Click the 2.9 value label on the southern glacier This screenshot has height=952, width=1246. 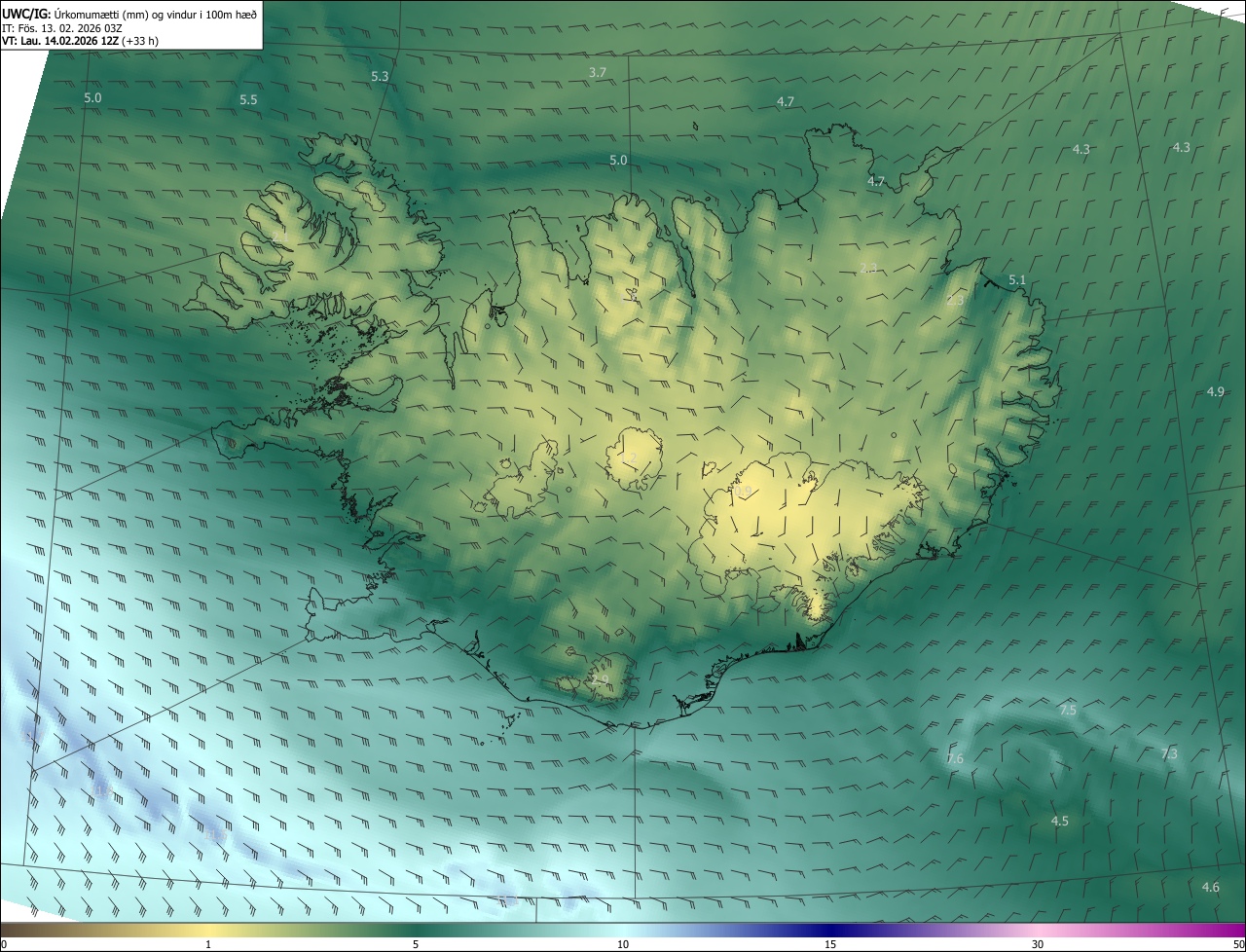601,680
